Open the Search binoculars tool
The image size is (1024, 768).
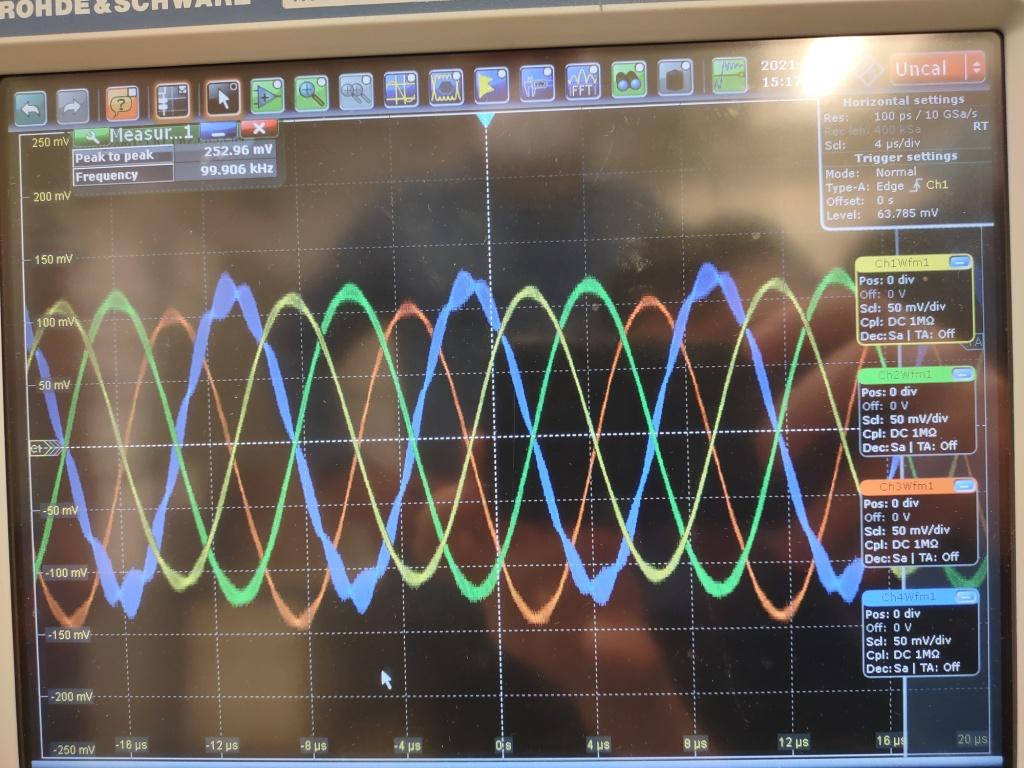click(628, 79)
